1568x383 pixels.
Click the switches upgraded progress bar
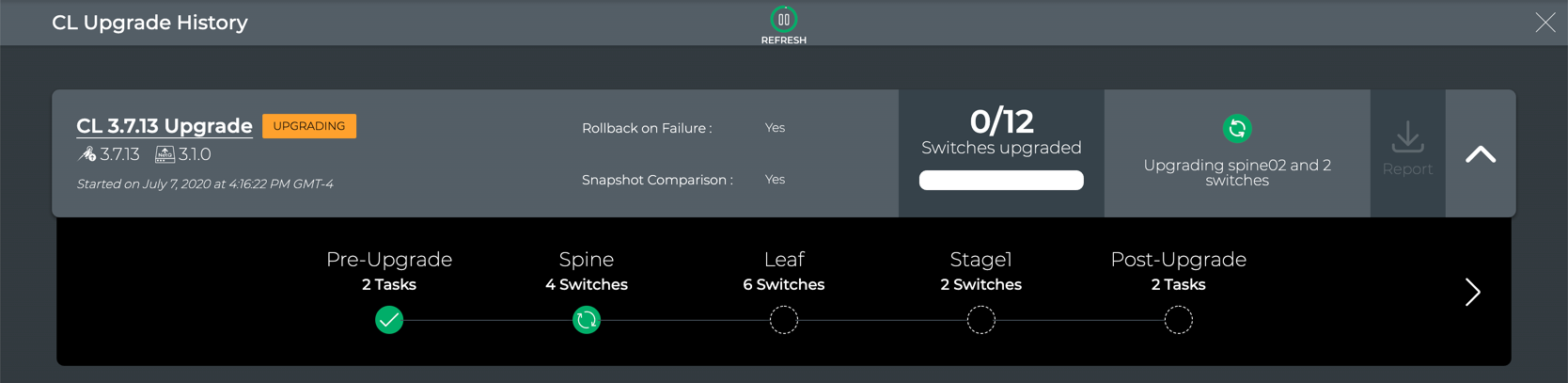(x=1000, y=180)
